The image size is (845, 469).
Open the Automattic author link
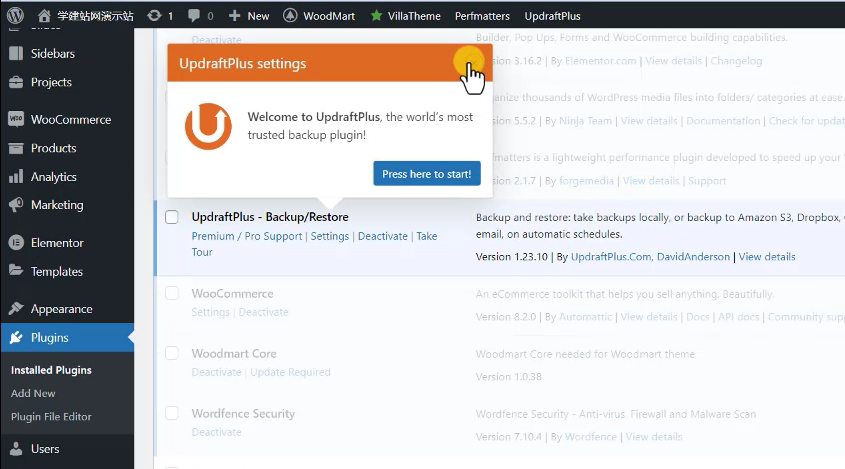[x=585, y=316]
